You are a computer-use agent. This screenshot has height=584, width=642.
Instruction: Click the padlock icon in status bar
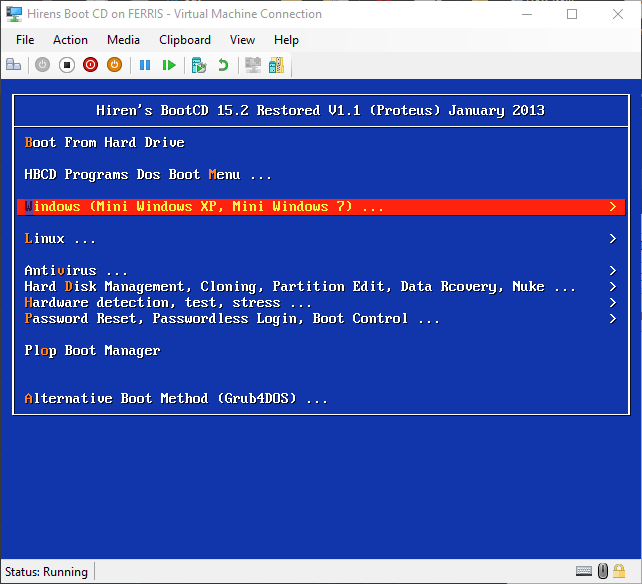coord(619,570)
